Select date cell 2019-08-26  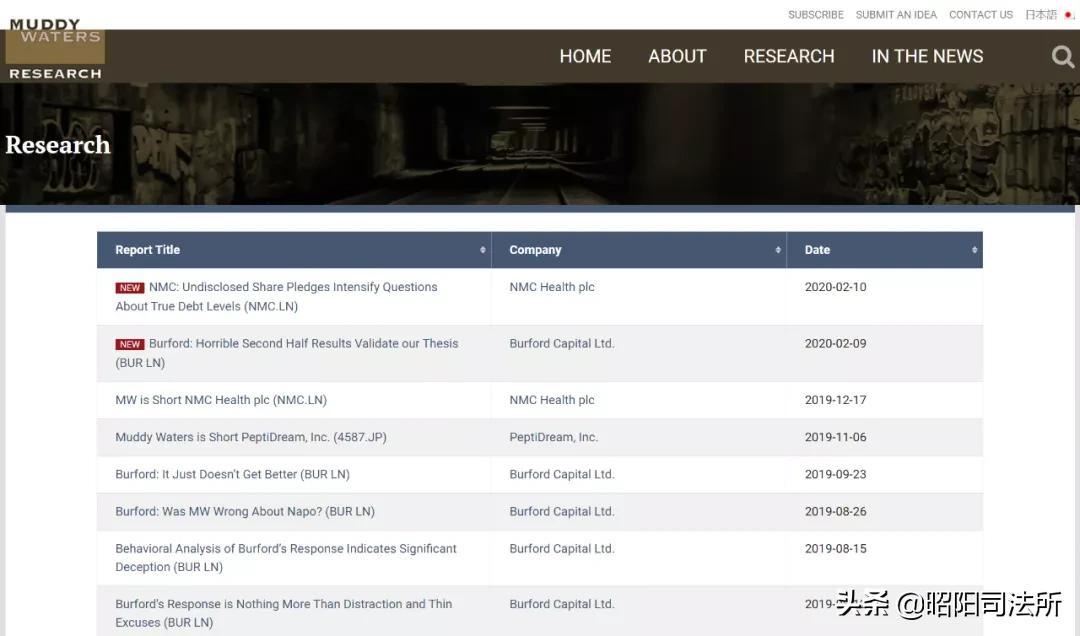click(x=835, y=511)
